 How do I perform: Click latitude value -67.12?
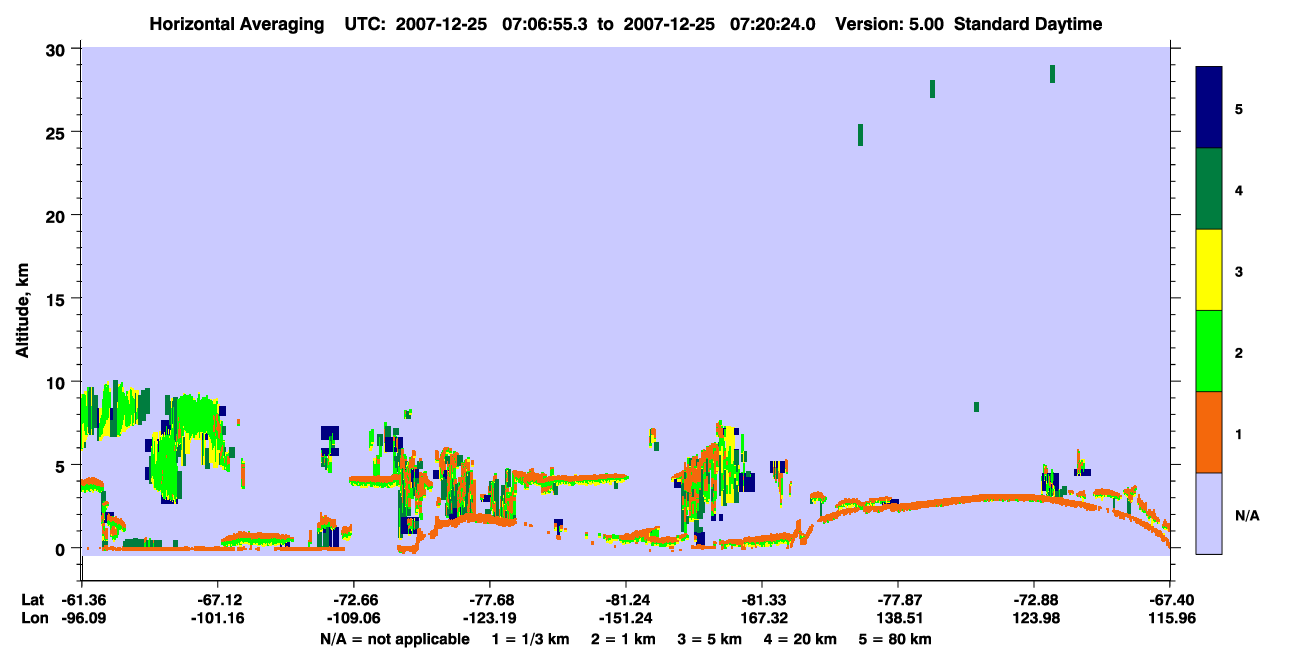[x=218, y=600]
